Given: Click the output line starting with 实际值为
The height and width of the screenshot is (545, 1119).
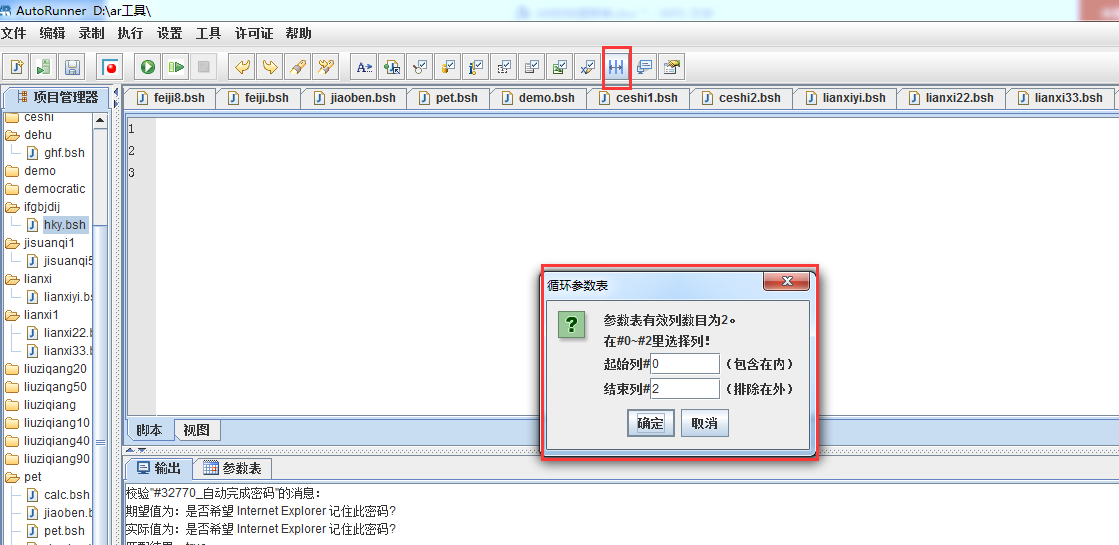Looking at the screenshot, I should 260,529.
